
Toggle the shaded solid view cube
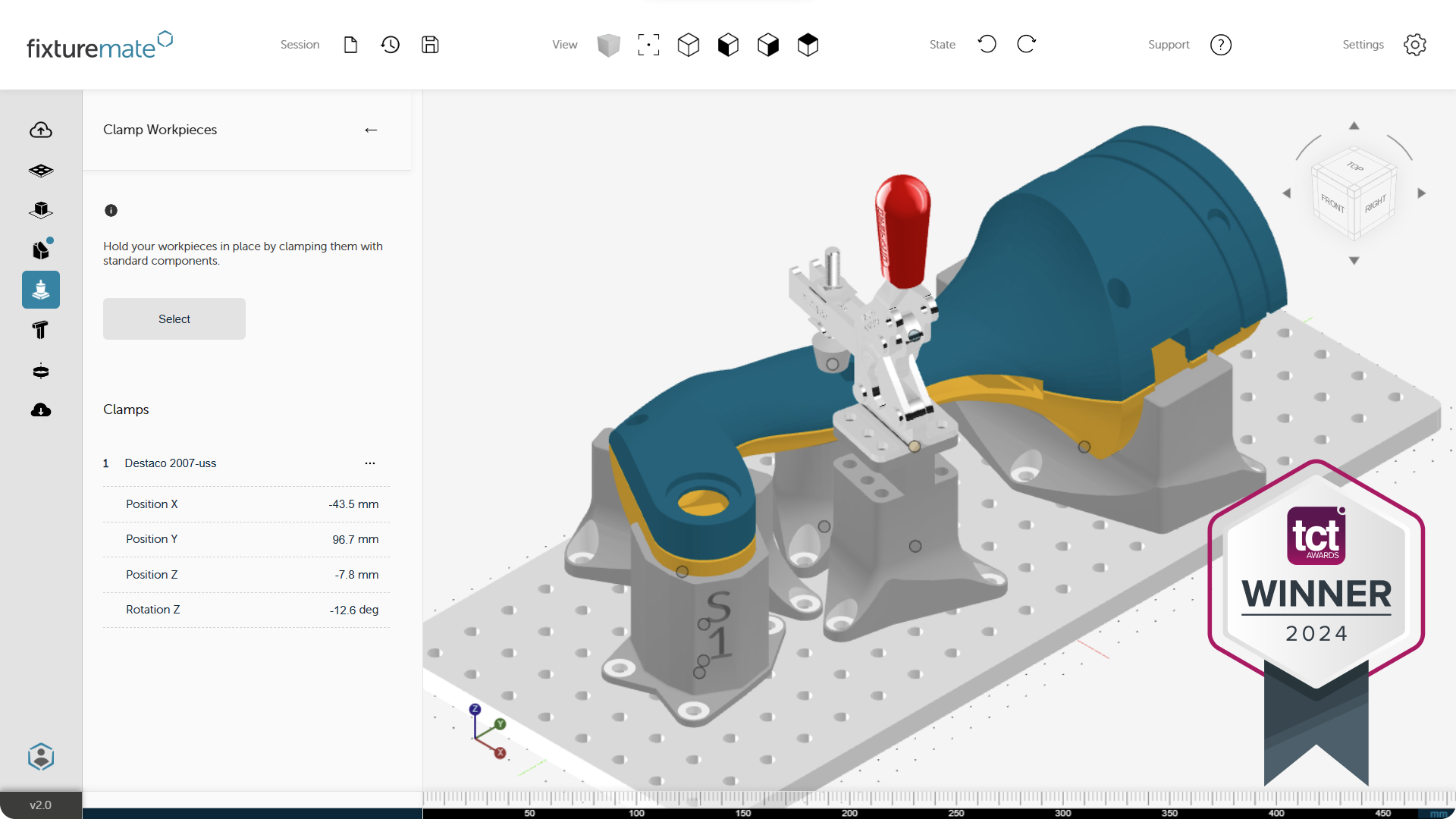pos(608,45)
